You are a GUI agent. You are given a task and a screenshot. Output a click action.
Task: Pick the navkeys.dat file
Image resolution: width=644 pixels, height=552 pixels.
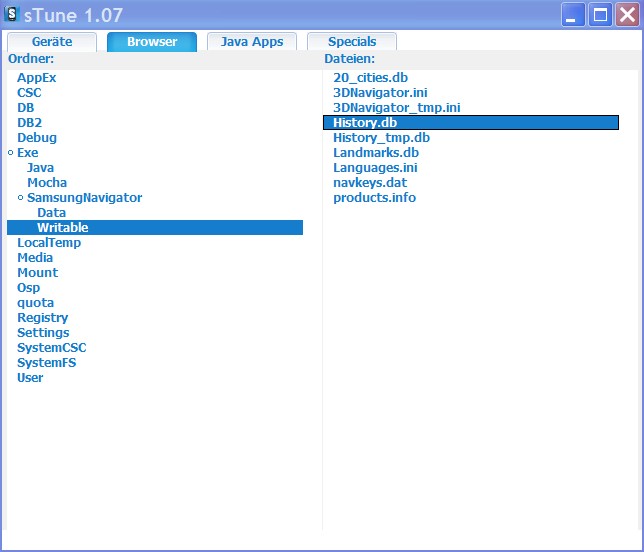369,183
